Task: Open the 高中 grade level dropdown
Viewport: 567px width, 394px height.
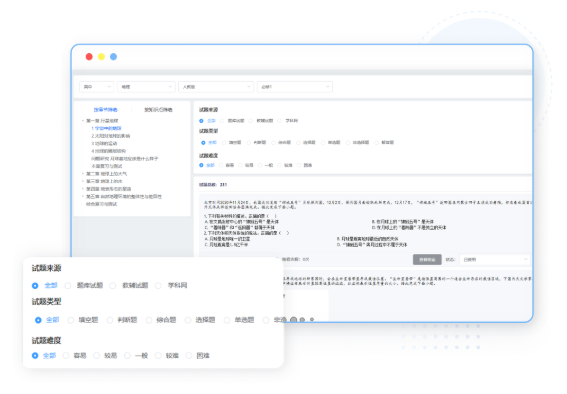Action: coord(97,87)
